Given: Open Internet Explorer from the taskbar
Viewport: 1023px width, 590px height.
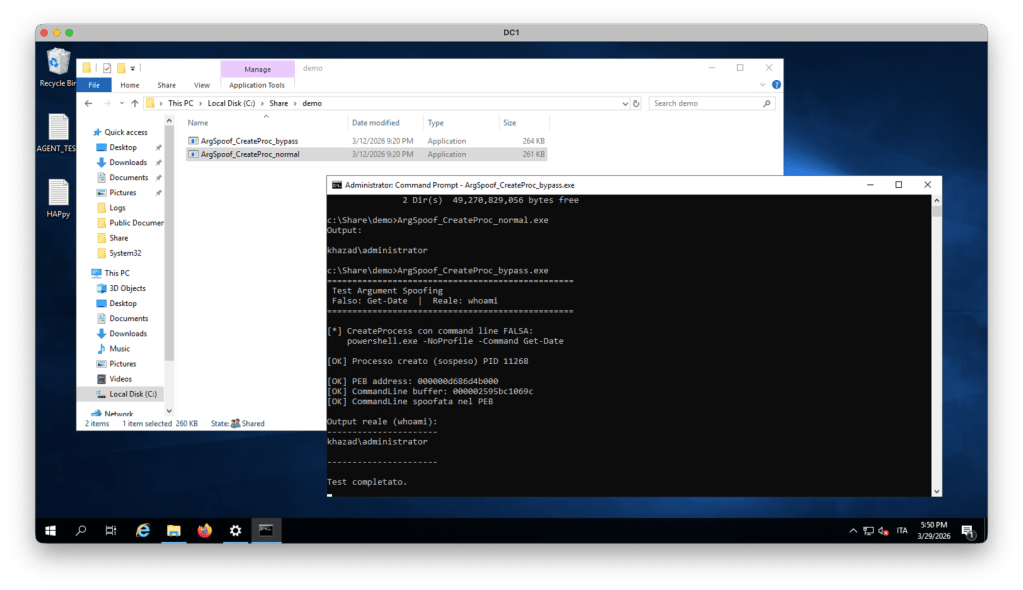Looking at the screenshot, I should coord(143,531).
